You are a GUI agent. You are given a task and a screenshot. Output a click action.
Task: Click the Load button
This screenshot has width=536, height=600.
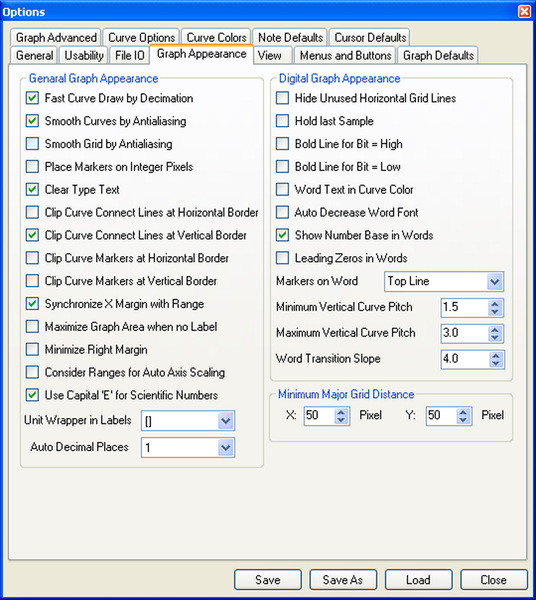click(x=418, y=580)
